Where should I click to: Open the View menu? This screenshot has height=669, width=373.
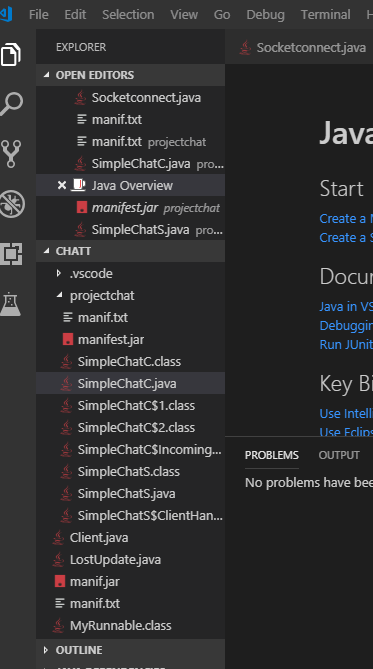pyautogui.click(x=184, y=15)
